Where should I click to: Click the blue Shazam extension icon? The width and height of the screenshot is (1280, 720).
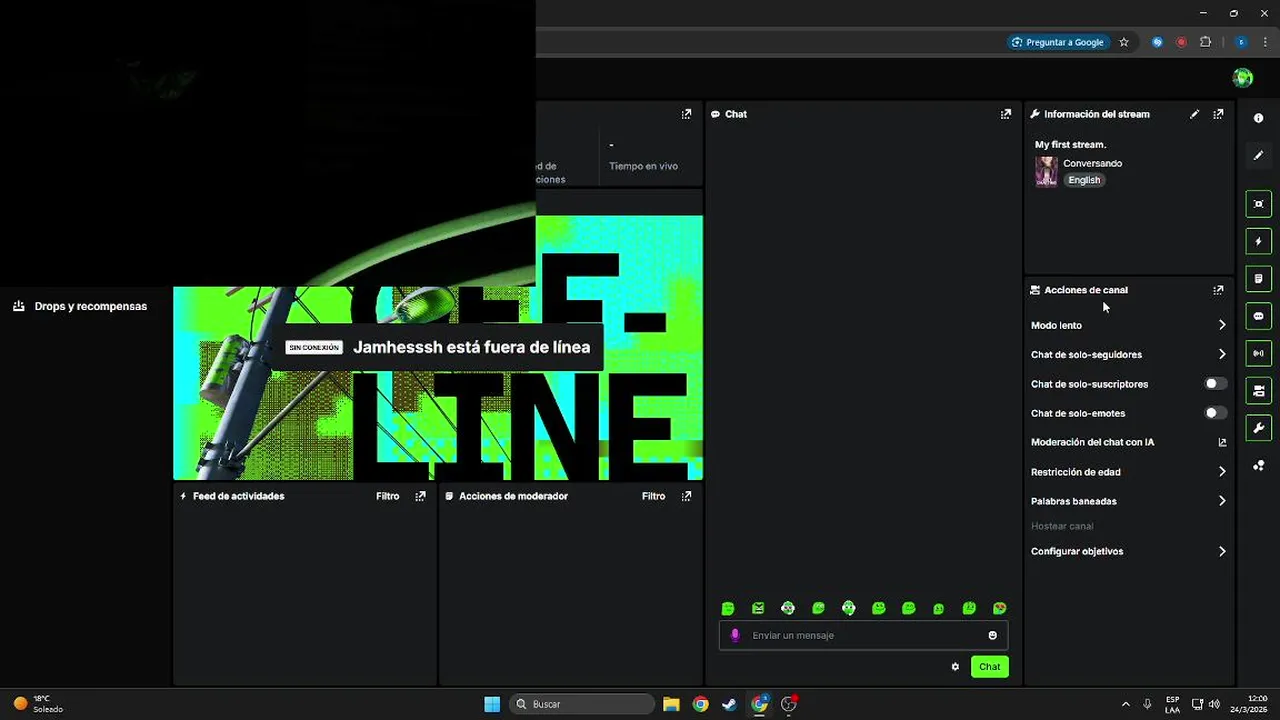[x=1157, y=42]
